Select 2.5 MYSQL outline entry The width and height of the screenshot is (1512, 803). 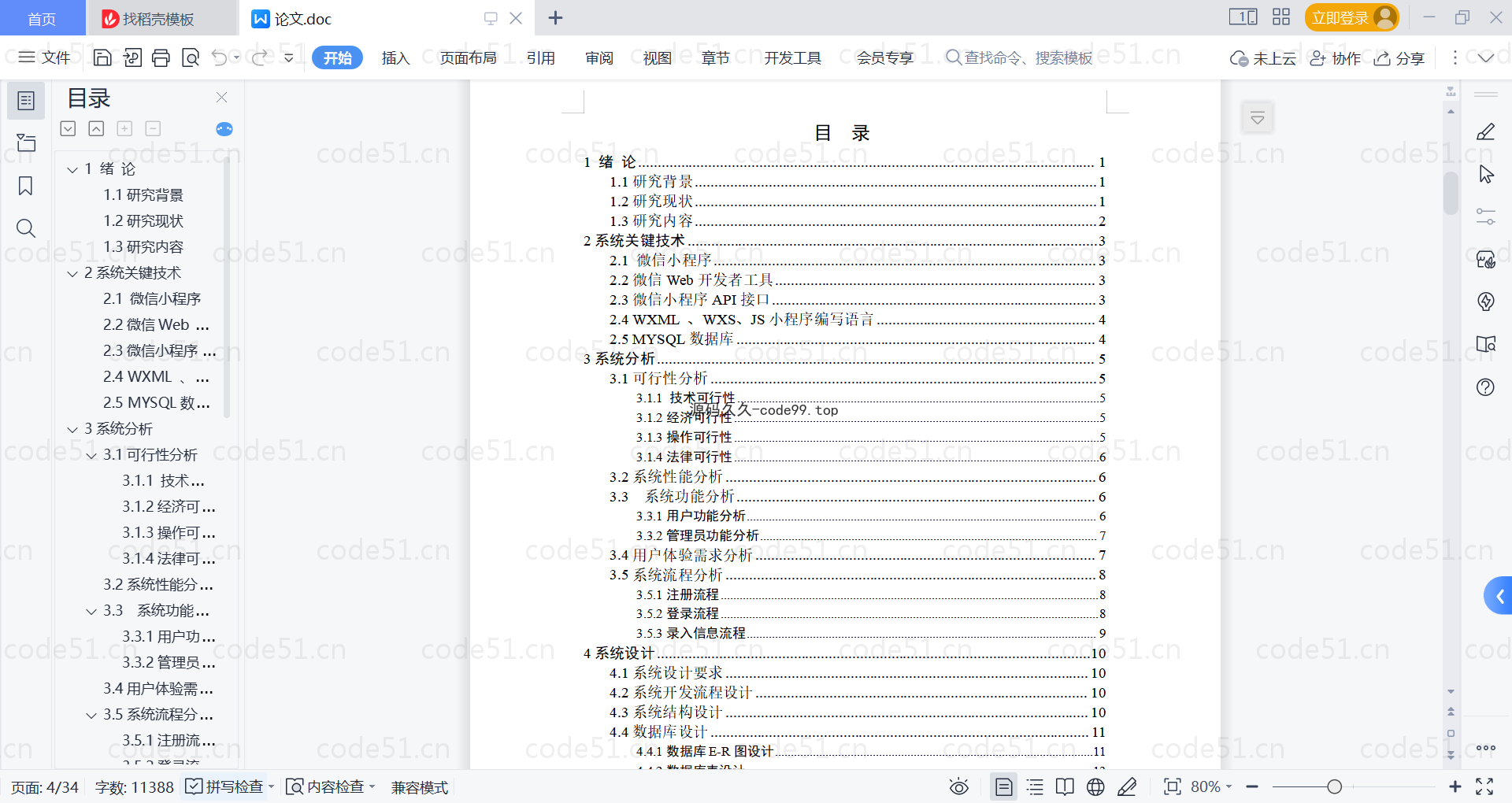(156, 403)
